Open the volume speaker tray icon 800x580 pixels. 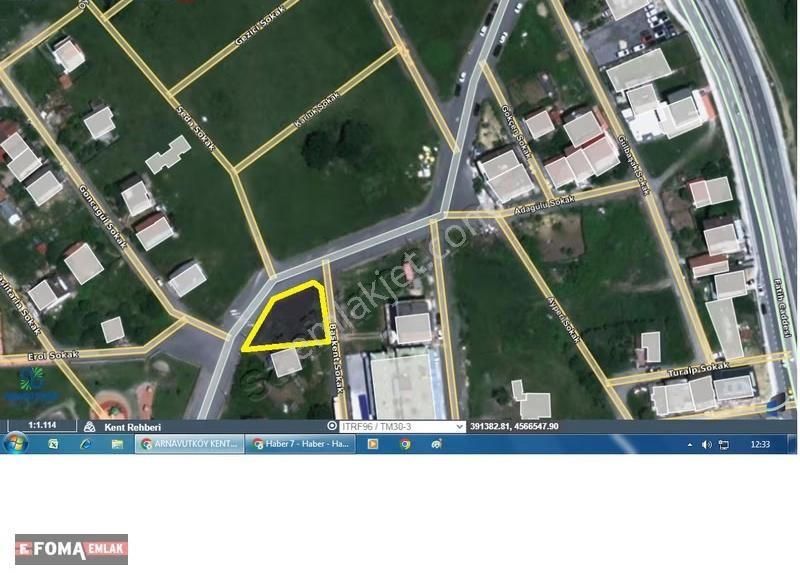click(707, 444)
